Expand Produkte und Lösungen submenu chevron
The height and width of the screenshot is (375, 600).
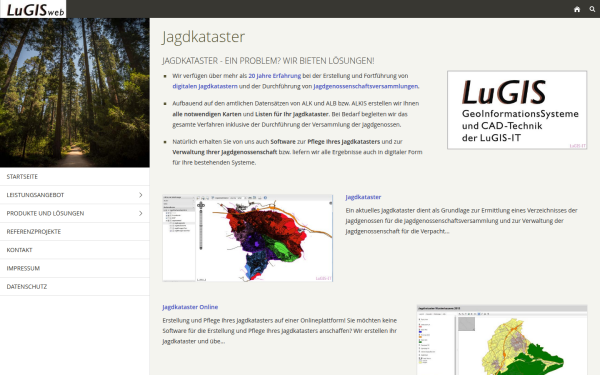click(140, 214)
